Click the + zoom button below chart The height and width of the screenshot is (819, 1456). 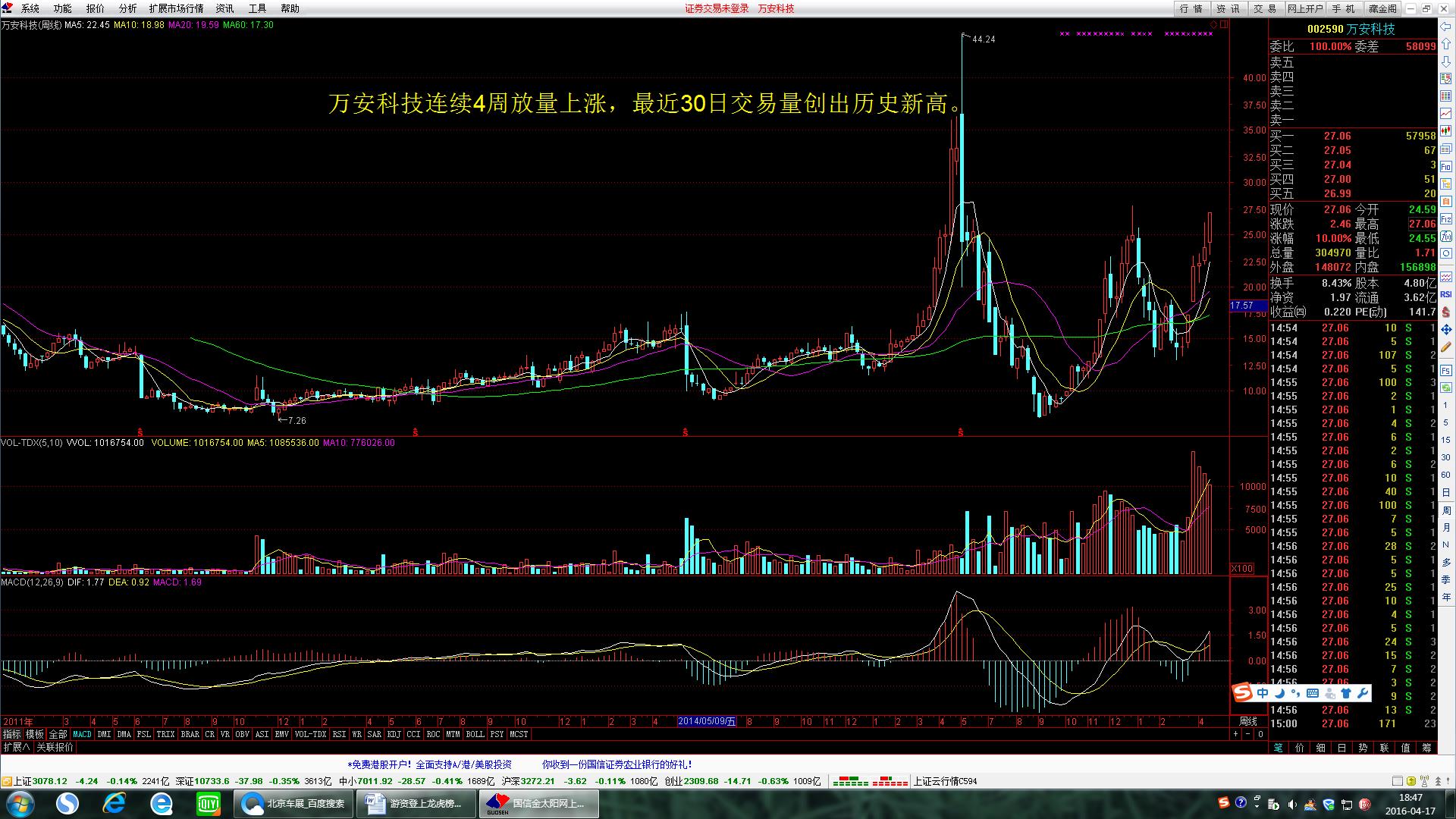[x=1235, y=734]
